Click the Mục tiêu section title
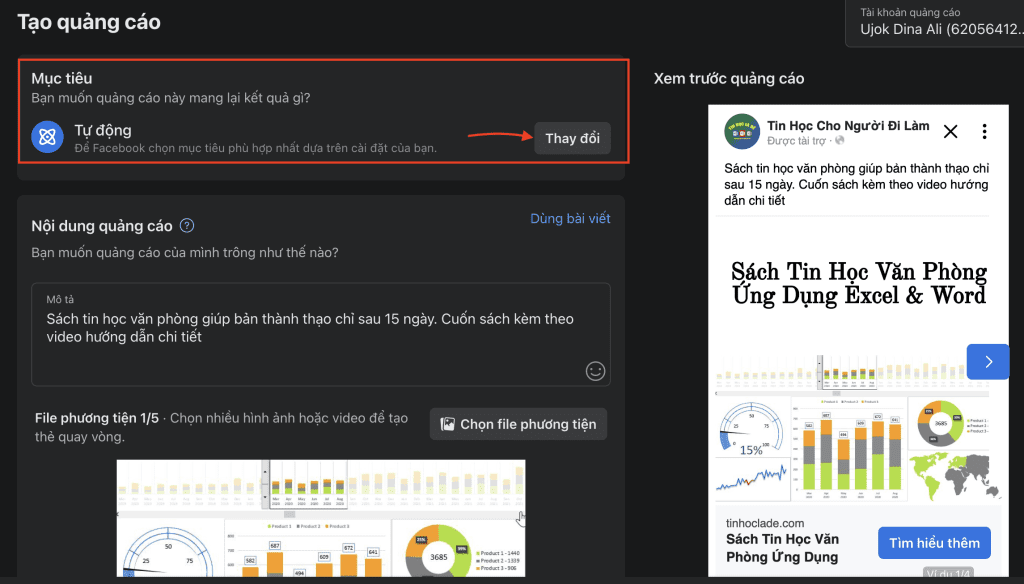Image resolution: width=1024 pixels, height=584 pixels. pos(62,78)
